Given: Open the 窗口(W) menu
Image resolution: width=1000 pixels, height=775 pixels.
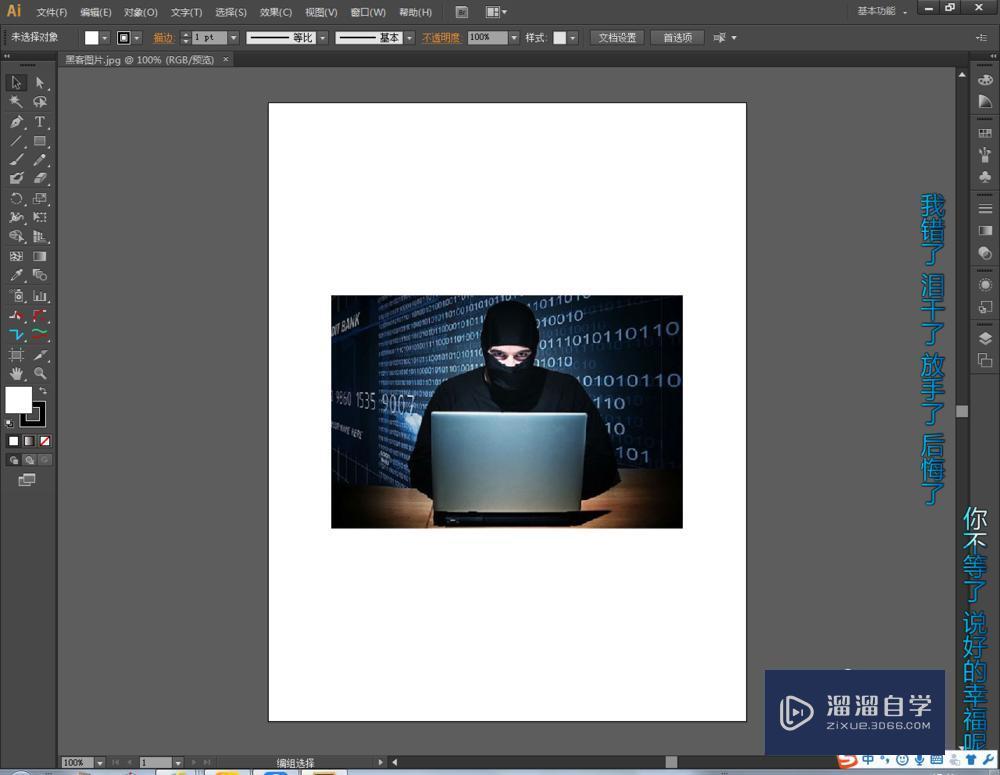Looking at the screenshot, I should (x=368, y=12).
